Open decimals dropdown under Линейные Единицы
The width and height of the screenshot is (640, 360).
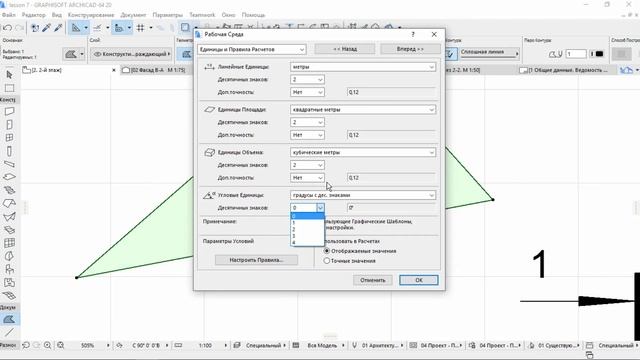click(x=307, y=80)
